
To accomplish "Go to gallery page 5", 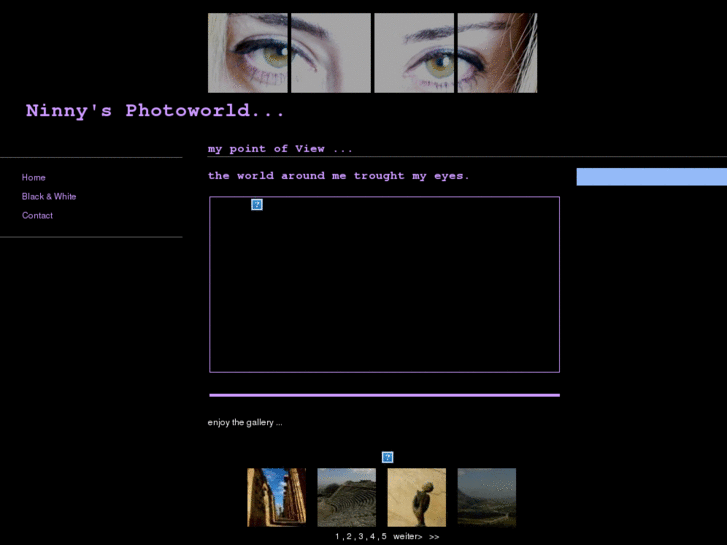I will pyautogui.click(x=384, y=536).
